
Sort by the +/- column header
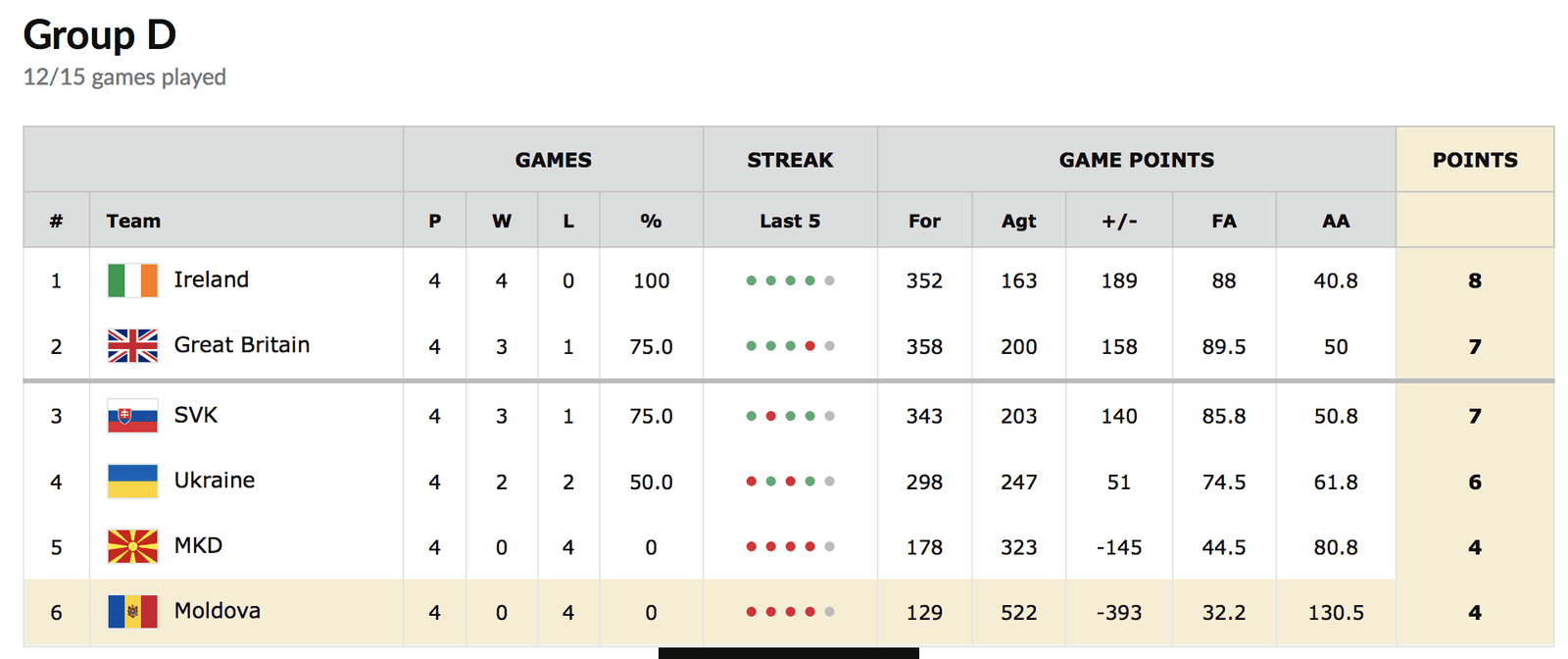1118,221
